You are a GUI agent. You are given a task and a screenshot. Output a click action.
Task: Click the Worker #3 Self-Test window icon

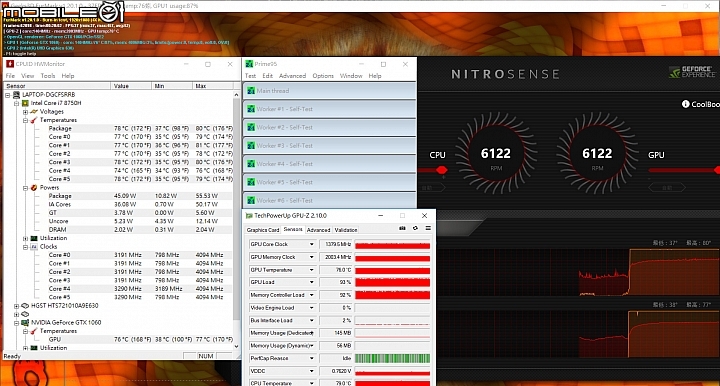[x=251, y=145]
